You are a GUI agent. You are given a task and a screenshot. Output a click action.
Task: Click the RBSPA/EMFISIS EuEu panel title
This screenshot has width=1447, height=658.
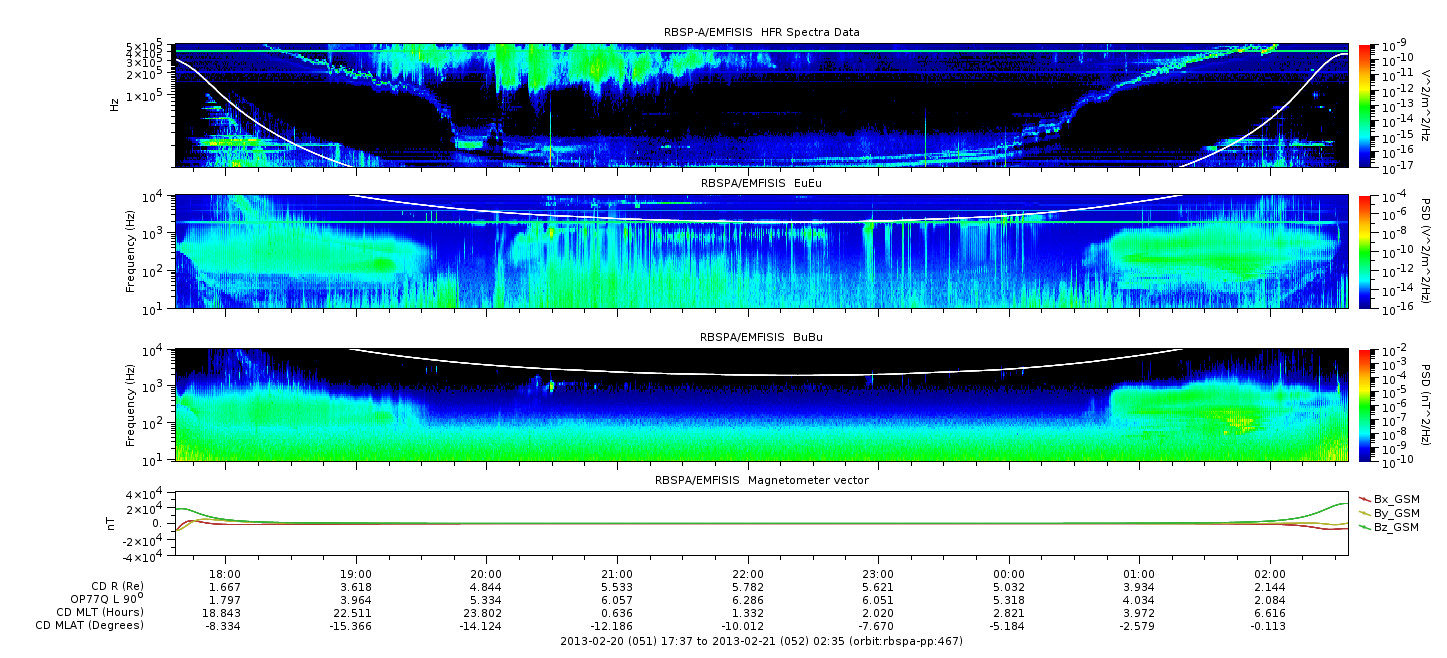coord(761,184)
